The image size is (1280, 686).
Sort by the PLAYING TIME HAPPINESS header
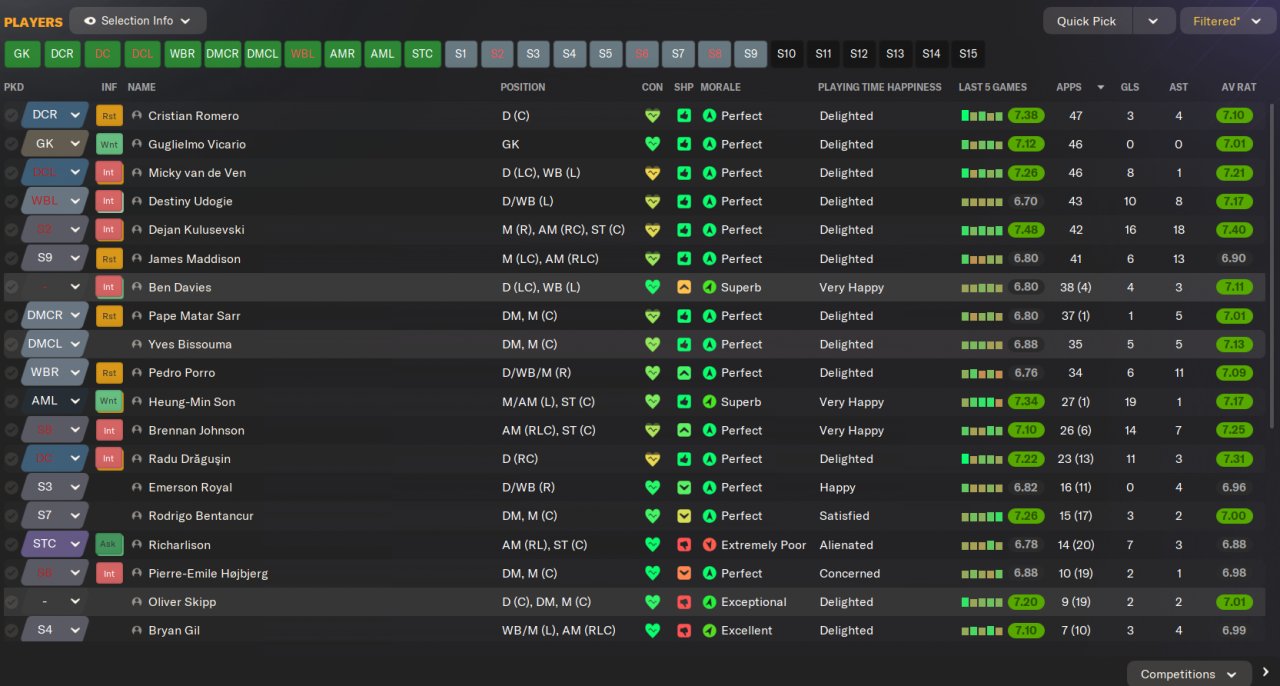coord(880,87)
